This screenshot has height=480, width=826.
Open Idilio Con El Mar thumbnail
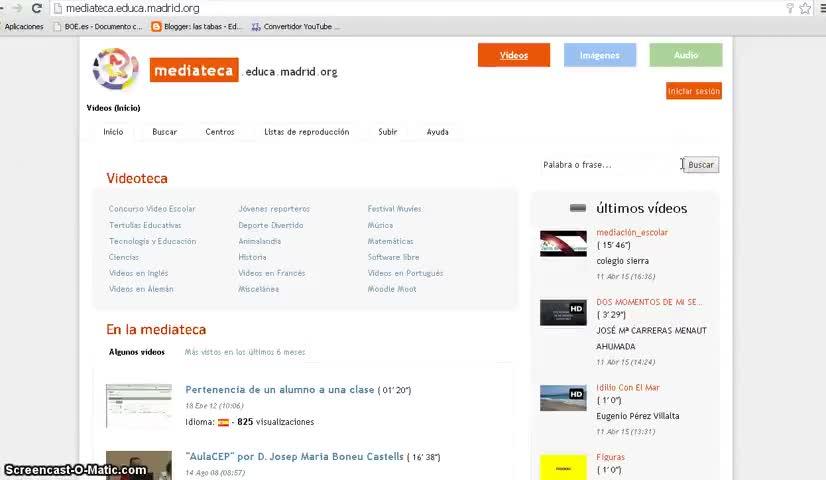(x=563, y=398)
